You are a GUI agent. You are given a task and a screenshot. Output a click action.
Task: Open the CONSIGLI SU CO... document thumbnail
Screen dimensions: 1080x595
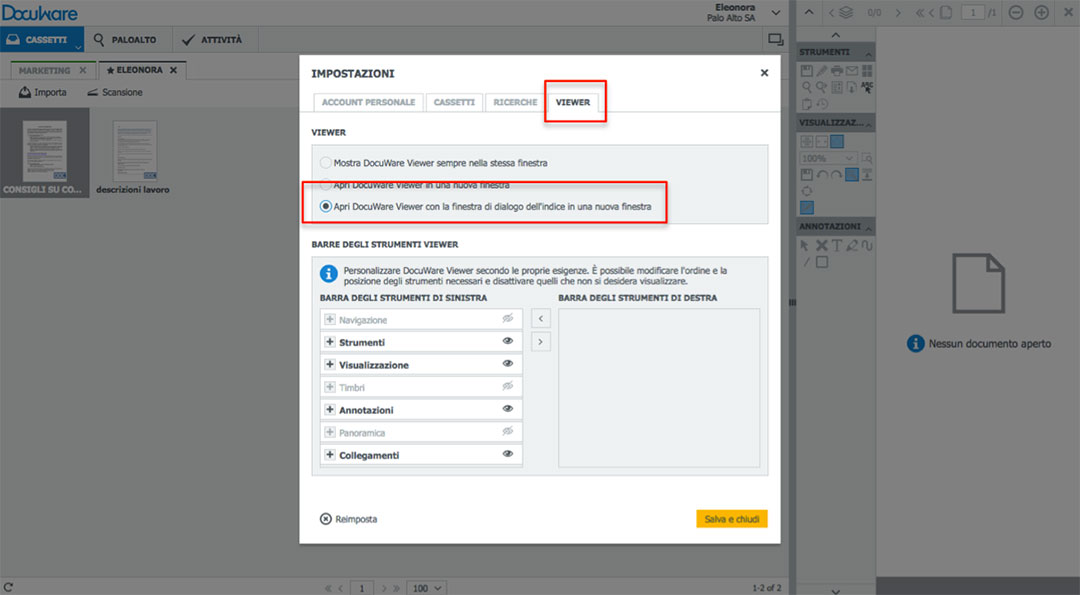tap(45, 153)
